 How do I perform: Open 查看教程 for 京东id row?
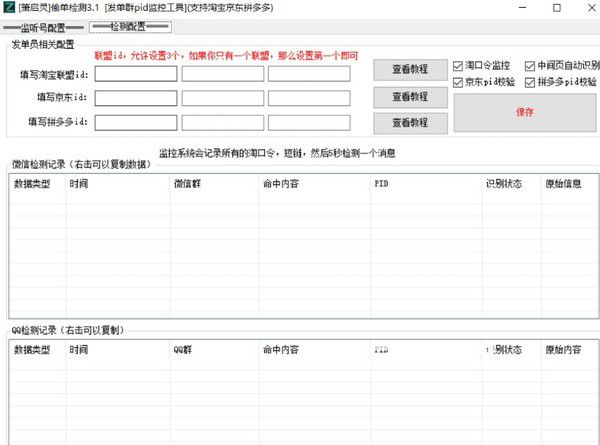410,97
